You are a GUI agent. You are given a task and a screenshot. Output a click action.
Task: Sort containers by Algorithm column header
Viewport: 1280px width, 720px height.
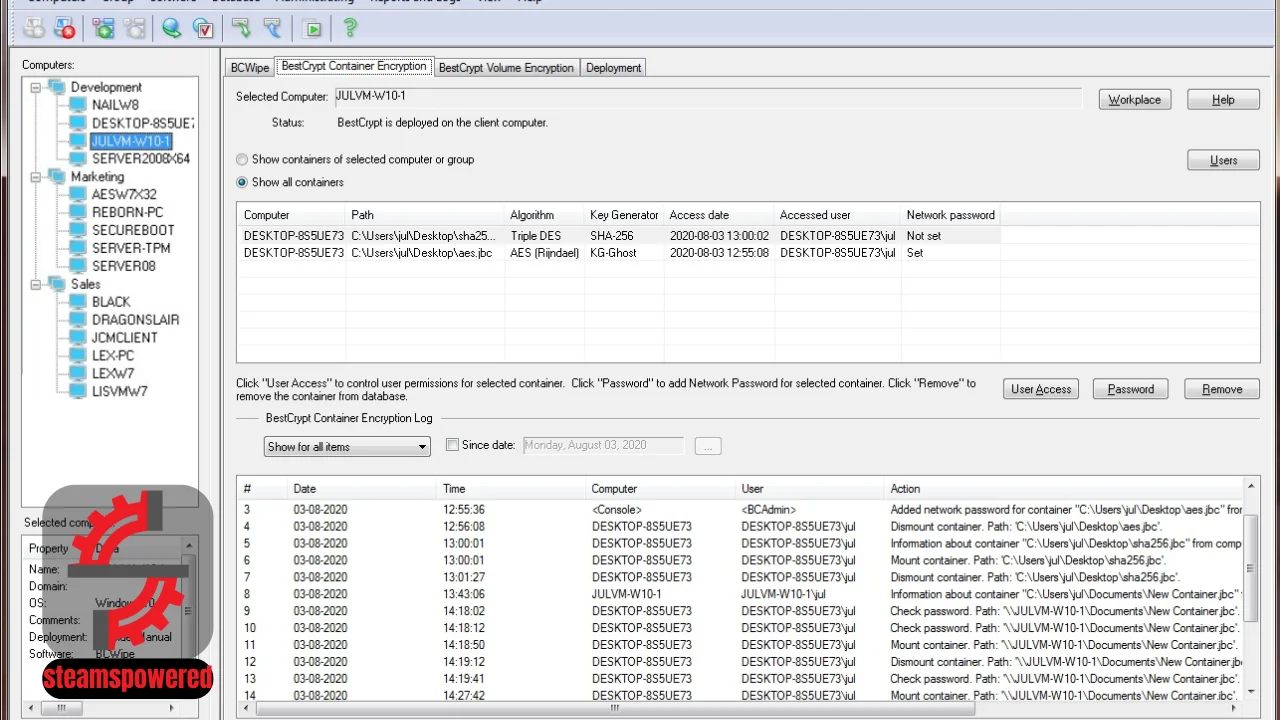click(x=544, y=215)
